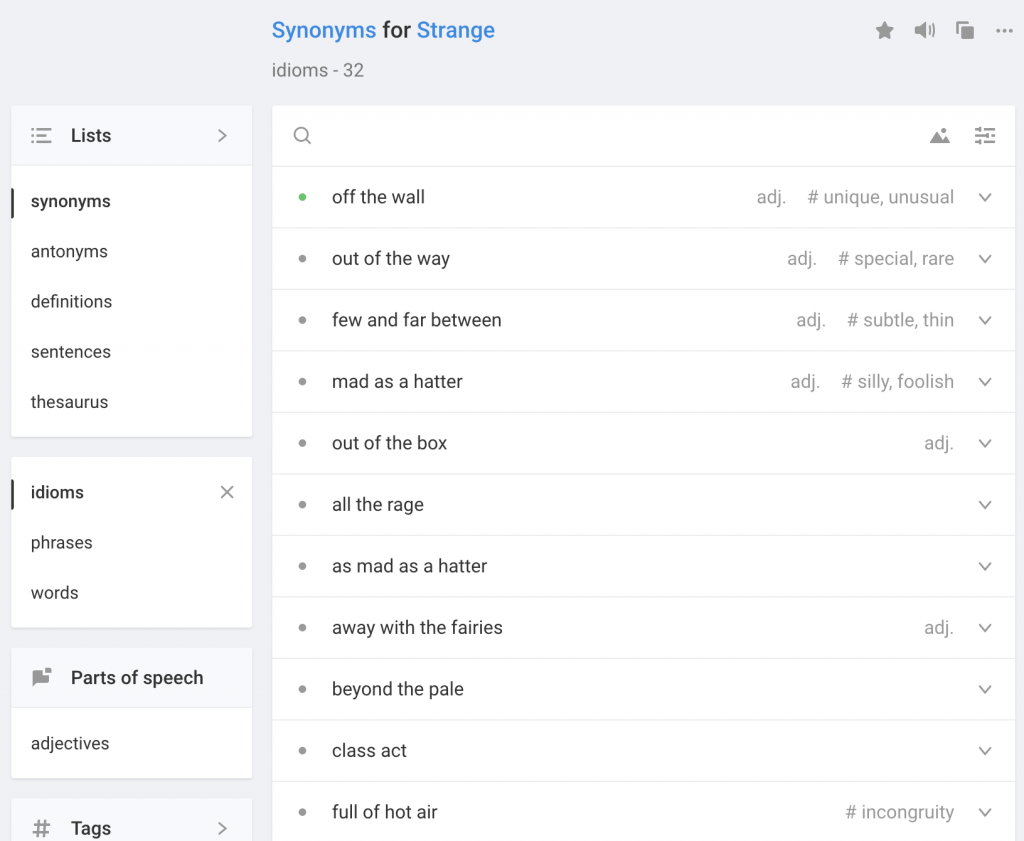Expand the 'all the rage' chevron
Screen dimensions: 1024x841
(985, 505)
